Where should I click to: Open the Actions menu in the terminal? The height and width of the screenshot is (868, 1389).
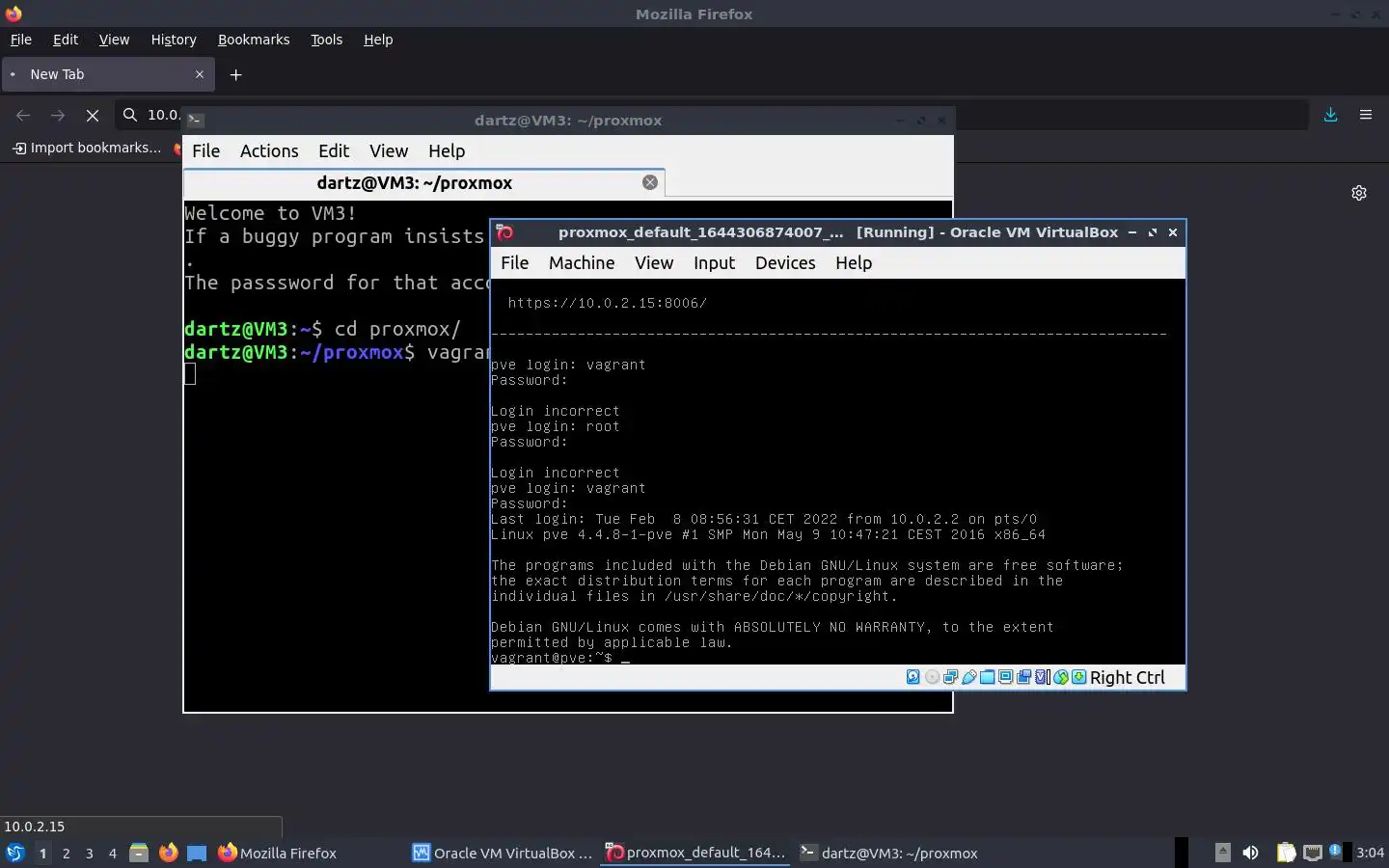click(269, 150)
